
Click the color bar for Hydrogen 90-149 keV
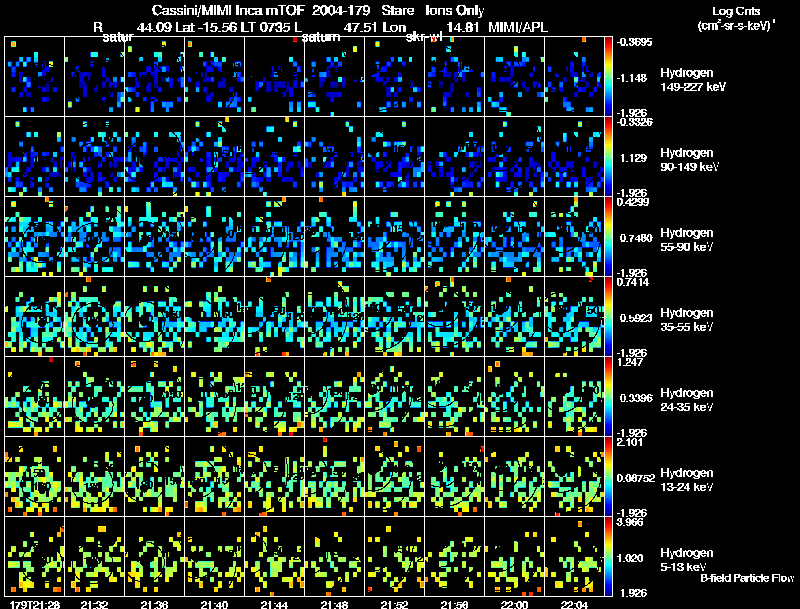pyautogui.click(x=608, y=157)
